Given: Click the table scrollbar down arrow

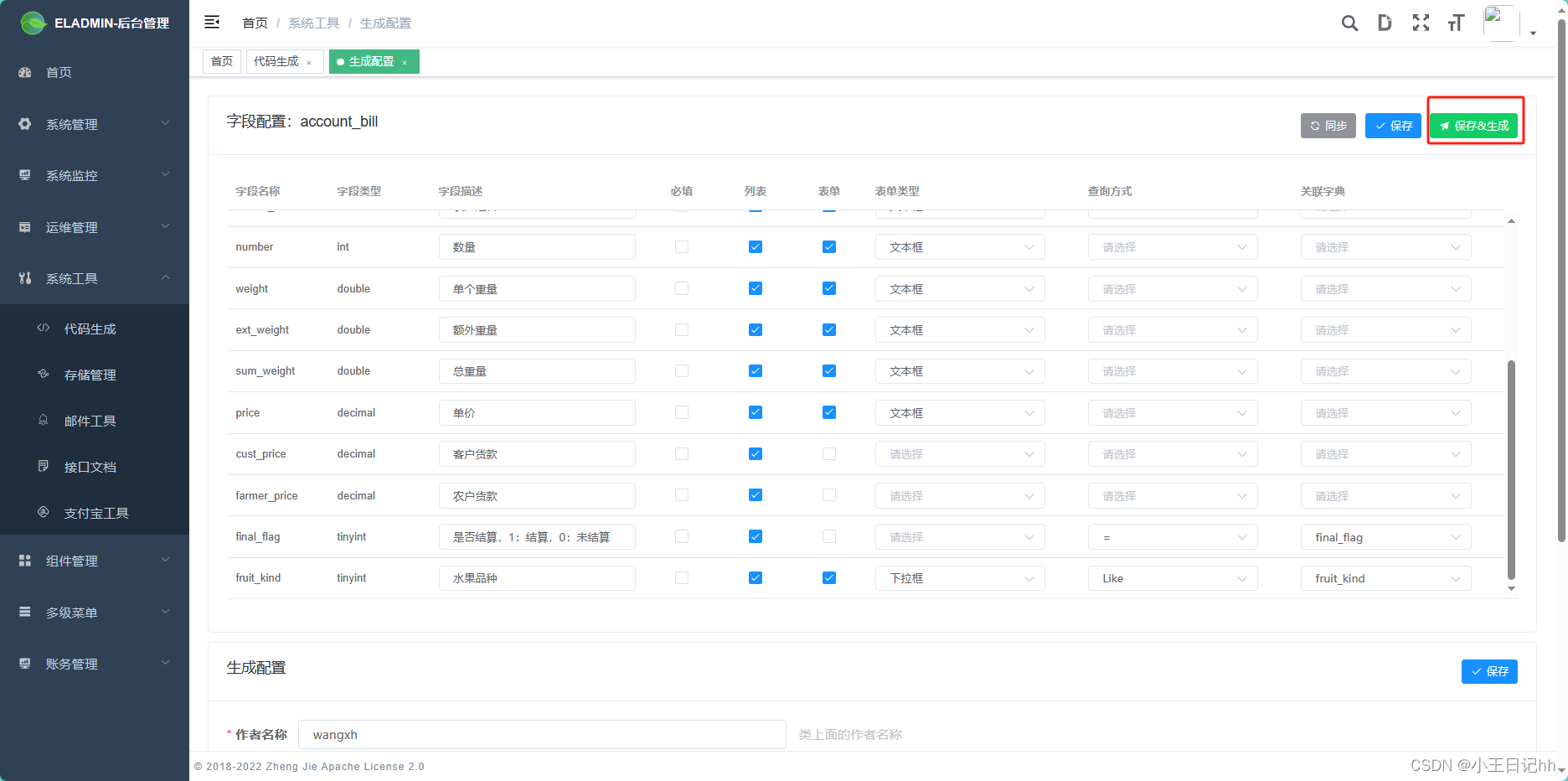Looking at the screenshot, I should pos(1511,588).
